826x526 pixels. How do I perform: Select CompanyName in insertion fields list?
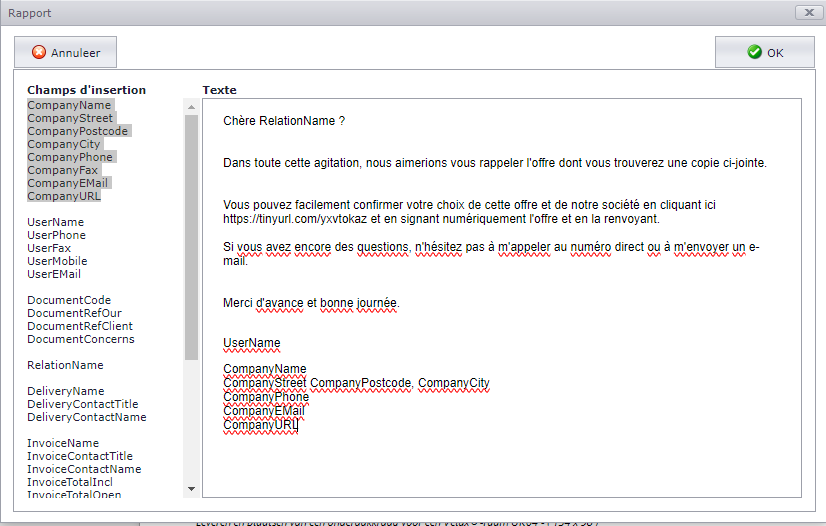(x=69, y=105)
